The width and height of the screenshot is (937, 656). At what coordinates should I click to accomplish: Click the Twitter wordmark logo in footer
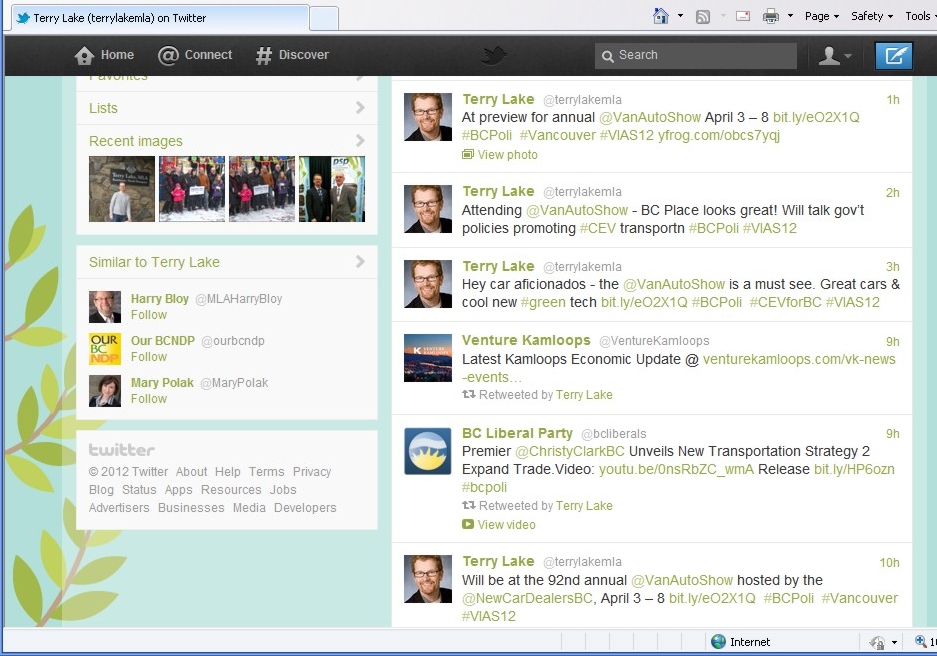[x=122, y=450]
